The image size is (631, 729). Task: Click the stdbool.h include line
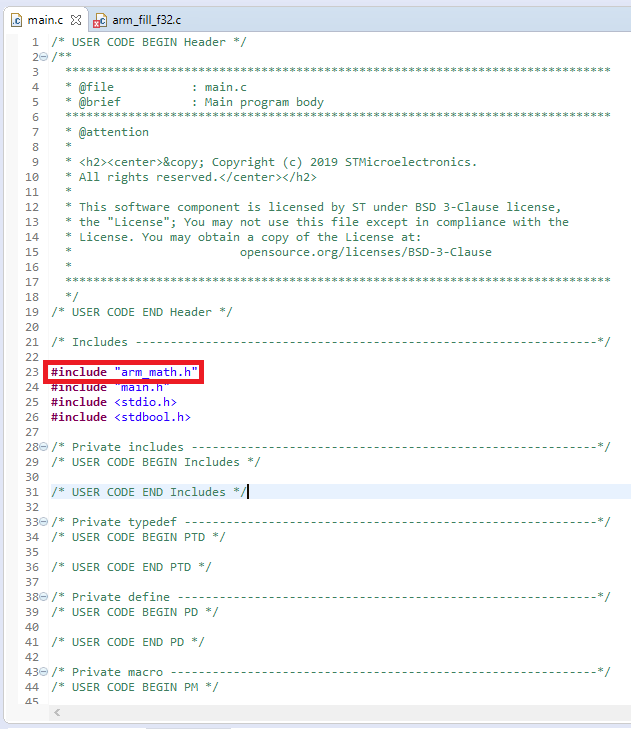(120, 417)
